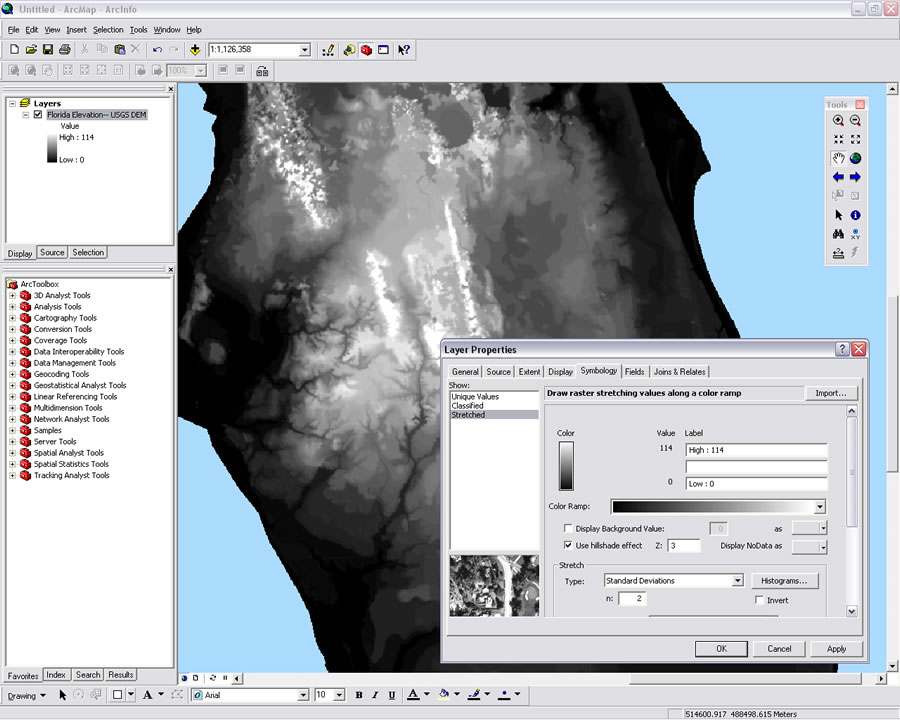
Task: Open the Selection menu
Action: (x=108, y=30)
